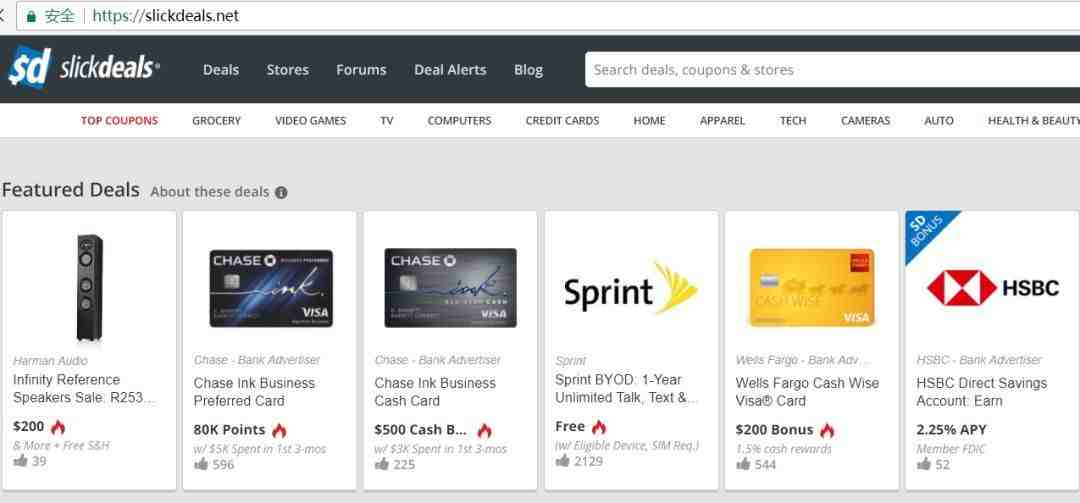The image size is (1080, 503).
Task: Select the Credit Cards category
Action: [x=563, y=121]
